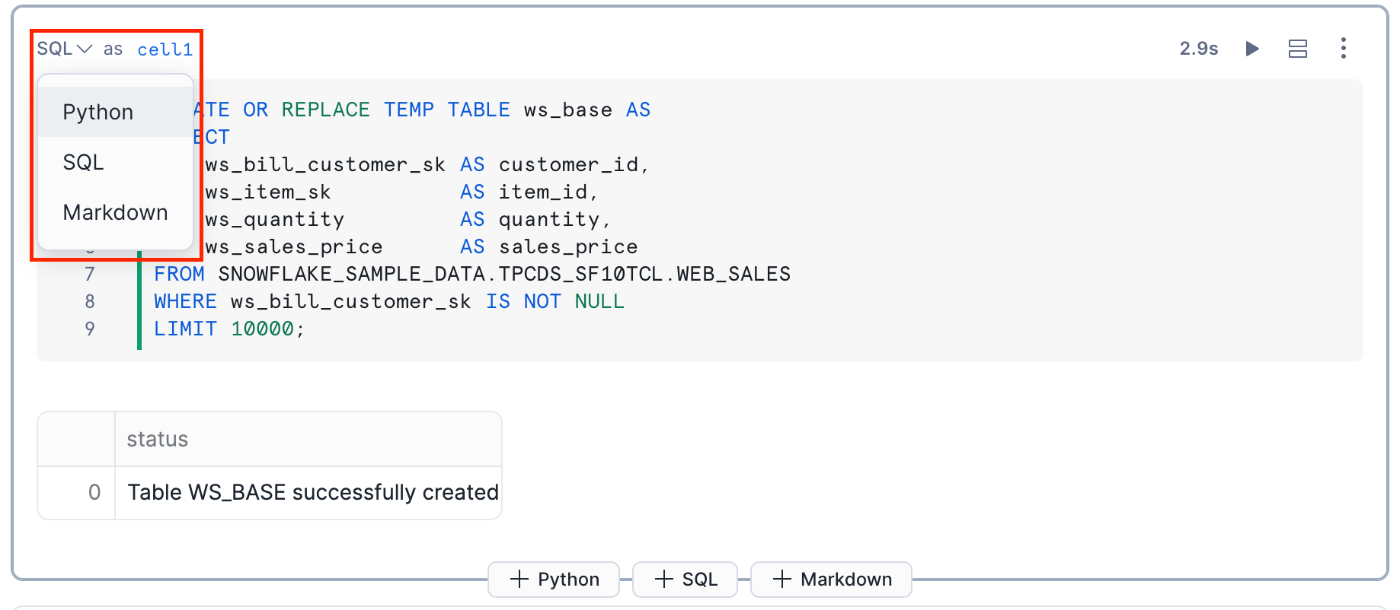Click the 2.9s execution time label
Image resolution: width=1400 pixels, height=610 pixels.
pyautogui.click(x=1199, y=48)
